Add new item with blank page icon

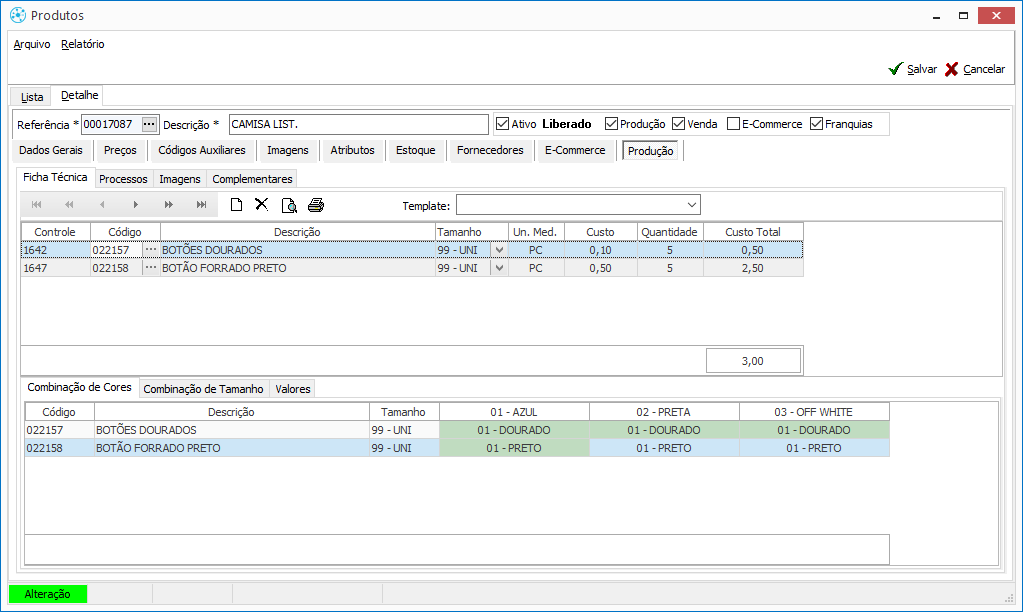pyautogui.click(x=236, y=205)
